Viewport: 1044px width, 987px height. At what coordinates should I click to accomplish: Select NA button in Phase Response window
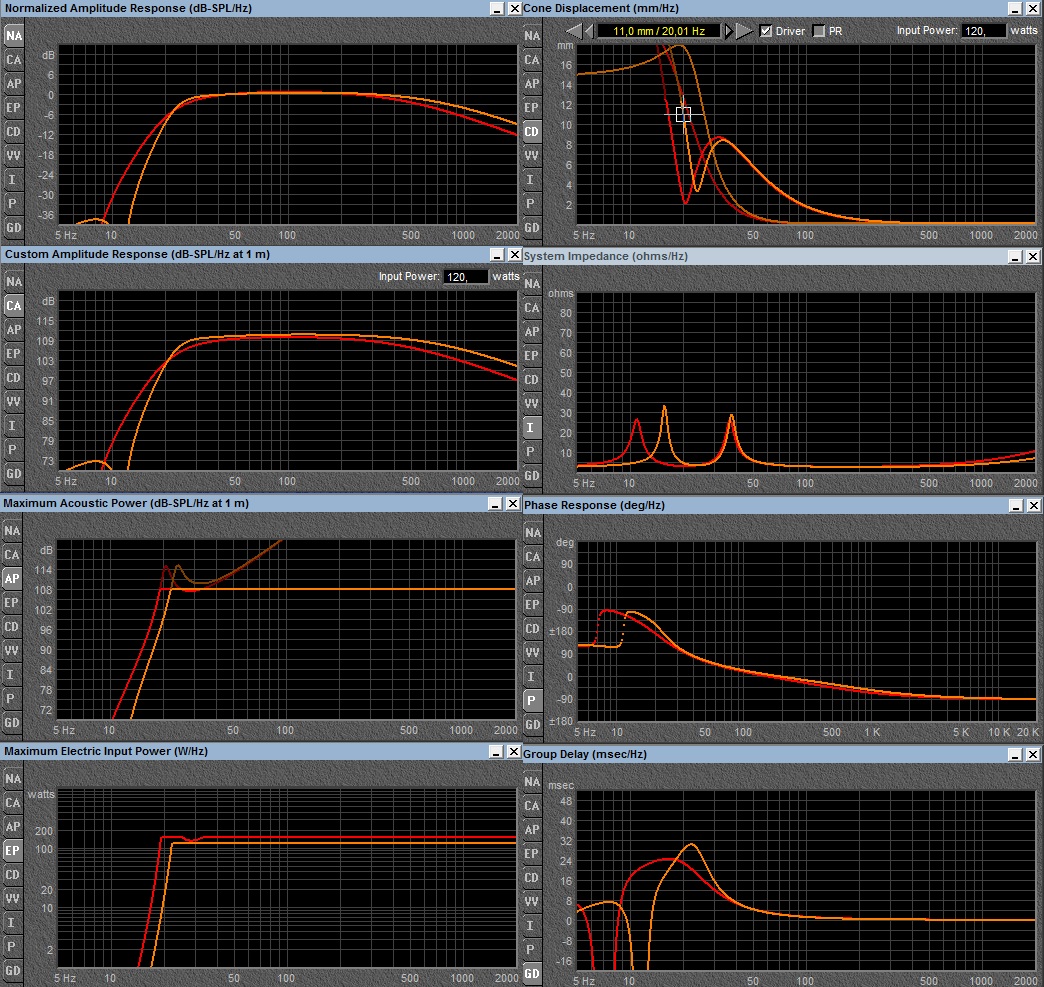pos(532,533)
